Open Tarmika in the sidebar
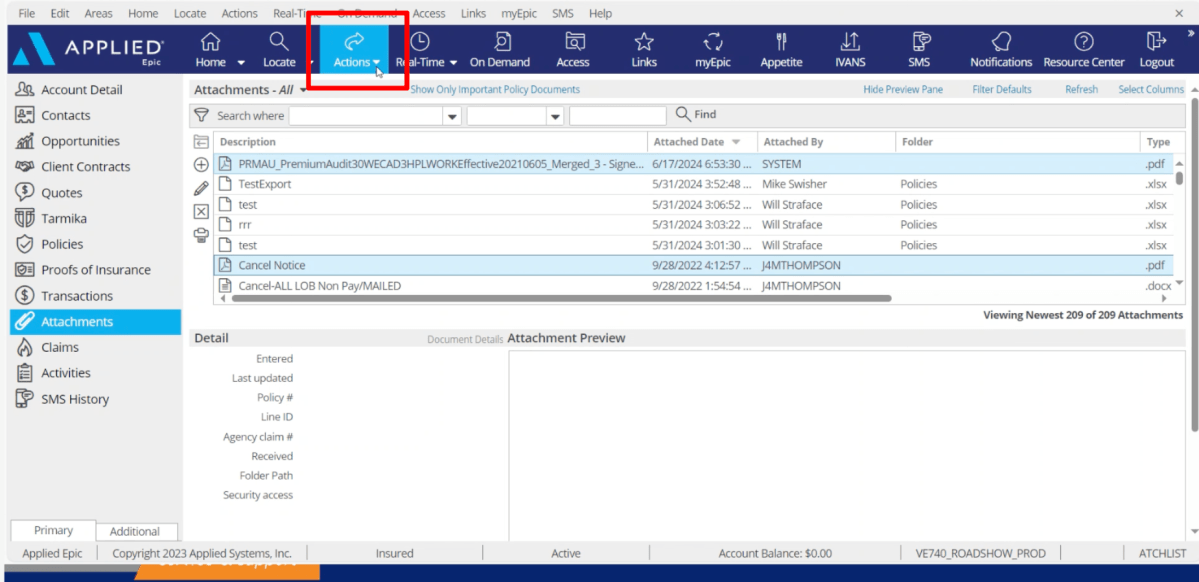This screenshot has width=1199, height=582. click(64, 219)
